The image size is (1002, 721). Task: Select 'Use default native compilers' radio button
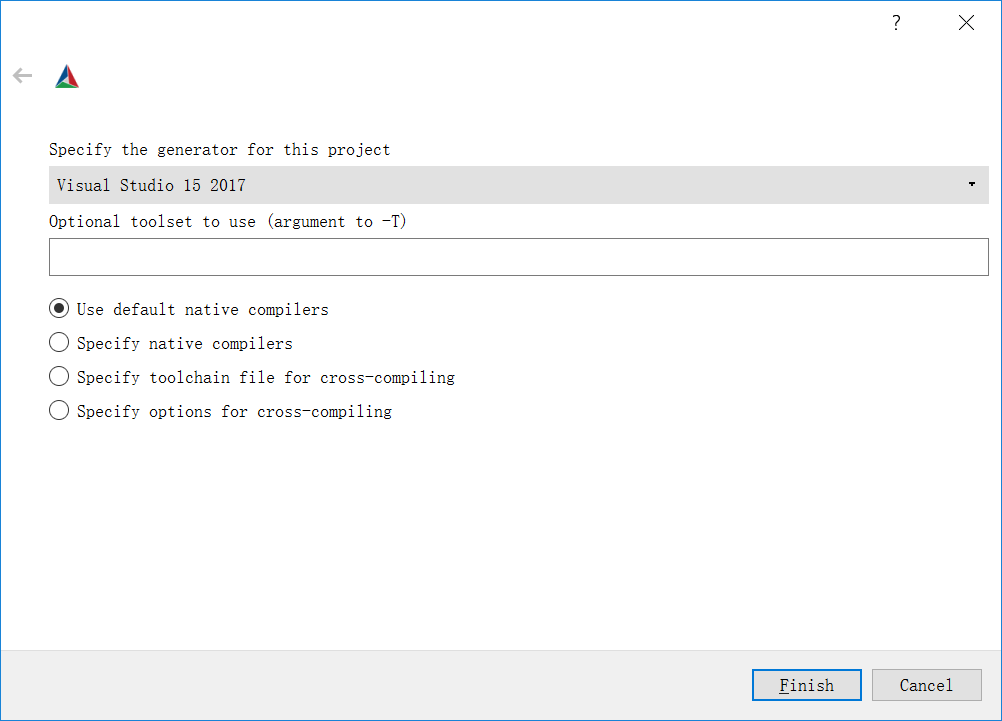click(59, 309)
